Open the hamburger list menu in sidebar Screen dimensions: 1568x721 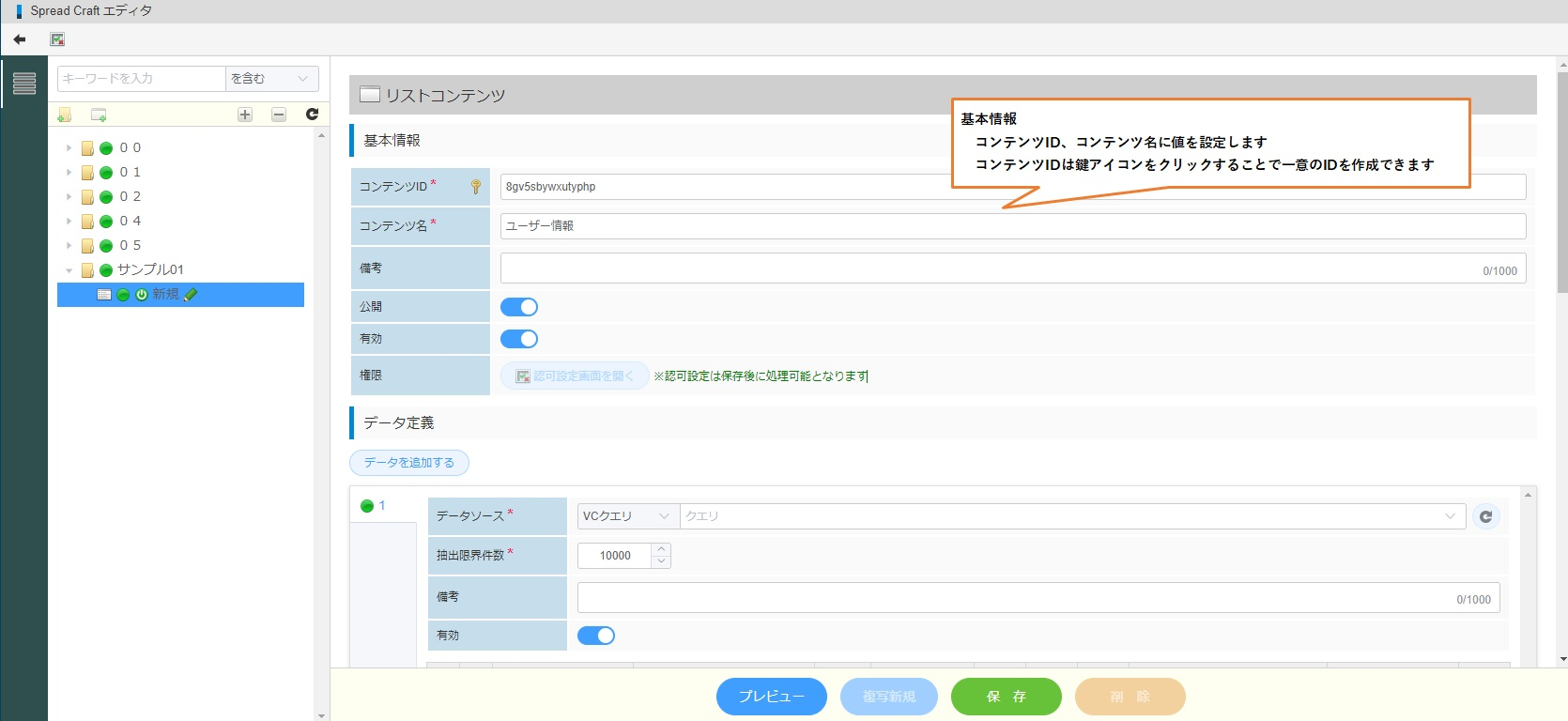pyautogui.click(x=24, y=84)
